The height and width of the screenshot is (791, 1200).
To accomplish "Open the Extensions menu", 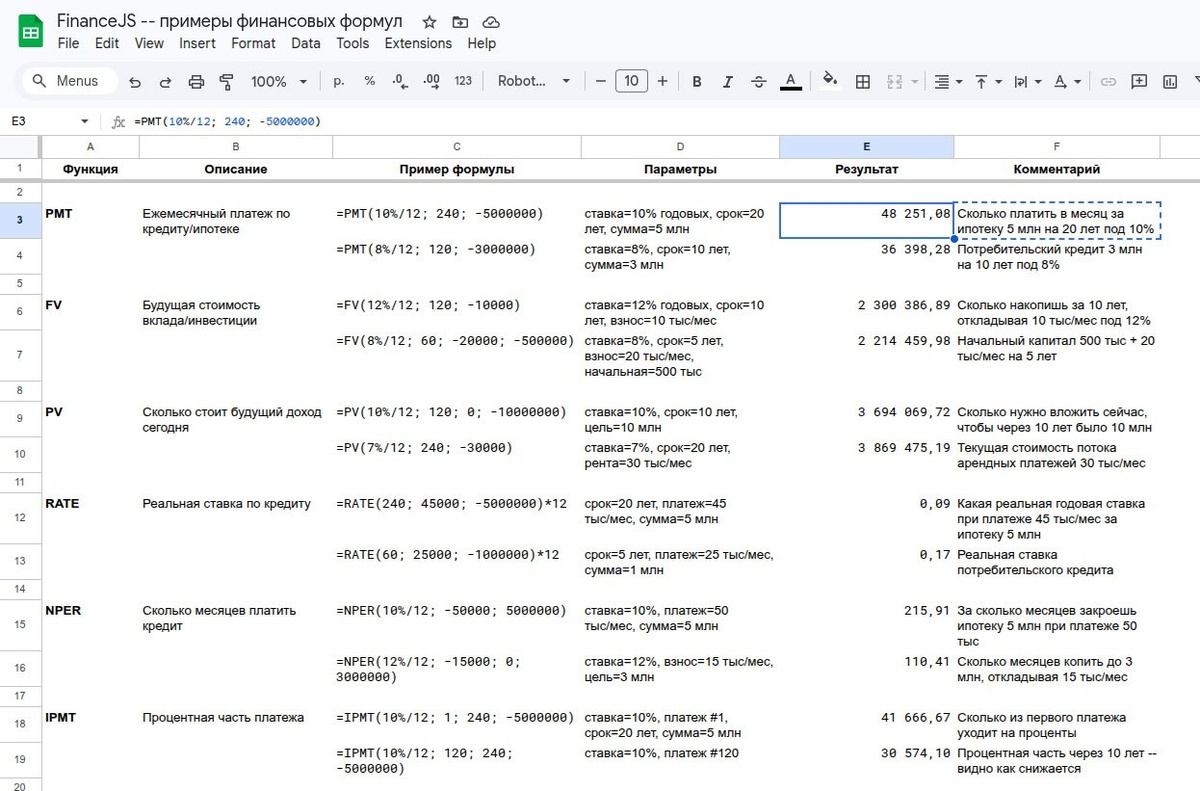I will click(x=418, y=43).
